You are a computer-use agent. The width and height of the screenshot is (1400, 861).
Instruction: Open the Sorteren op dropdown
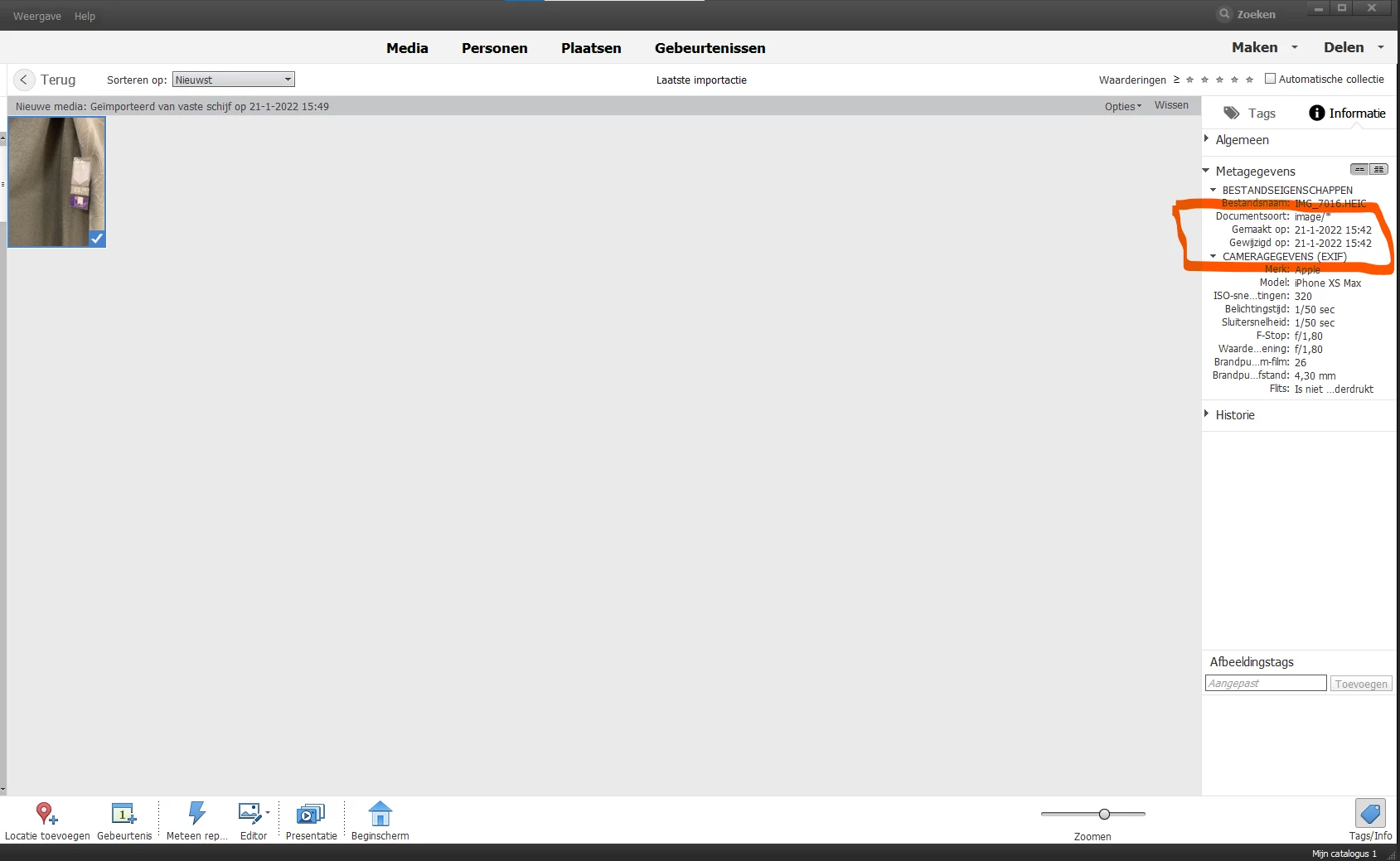(x=234, y=80)
